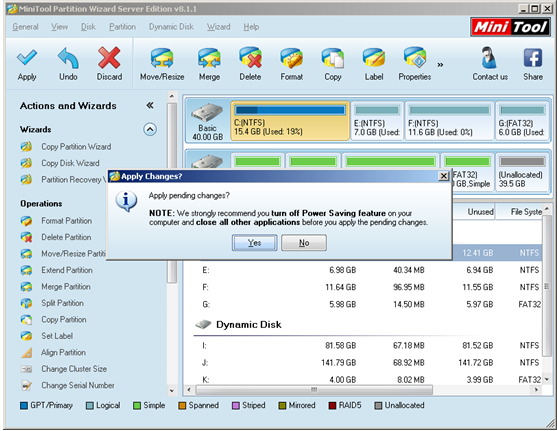Open the Wizard menu
The width and height of the screenshot is (557, 431).
(x=218, y=27)
